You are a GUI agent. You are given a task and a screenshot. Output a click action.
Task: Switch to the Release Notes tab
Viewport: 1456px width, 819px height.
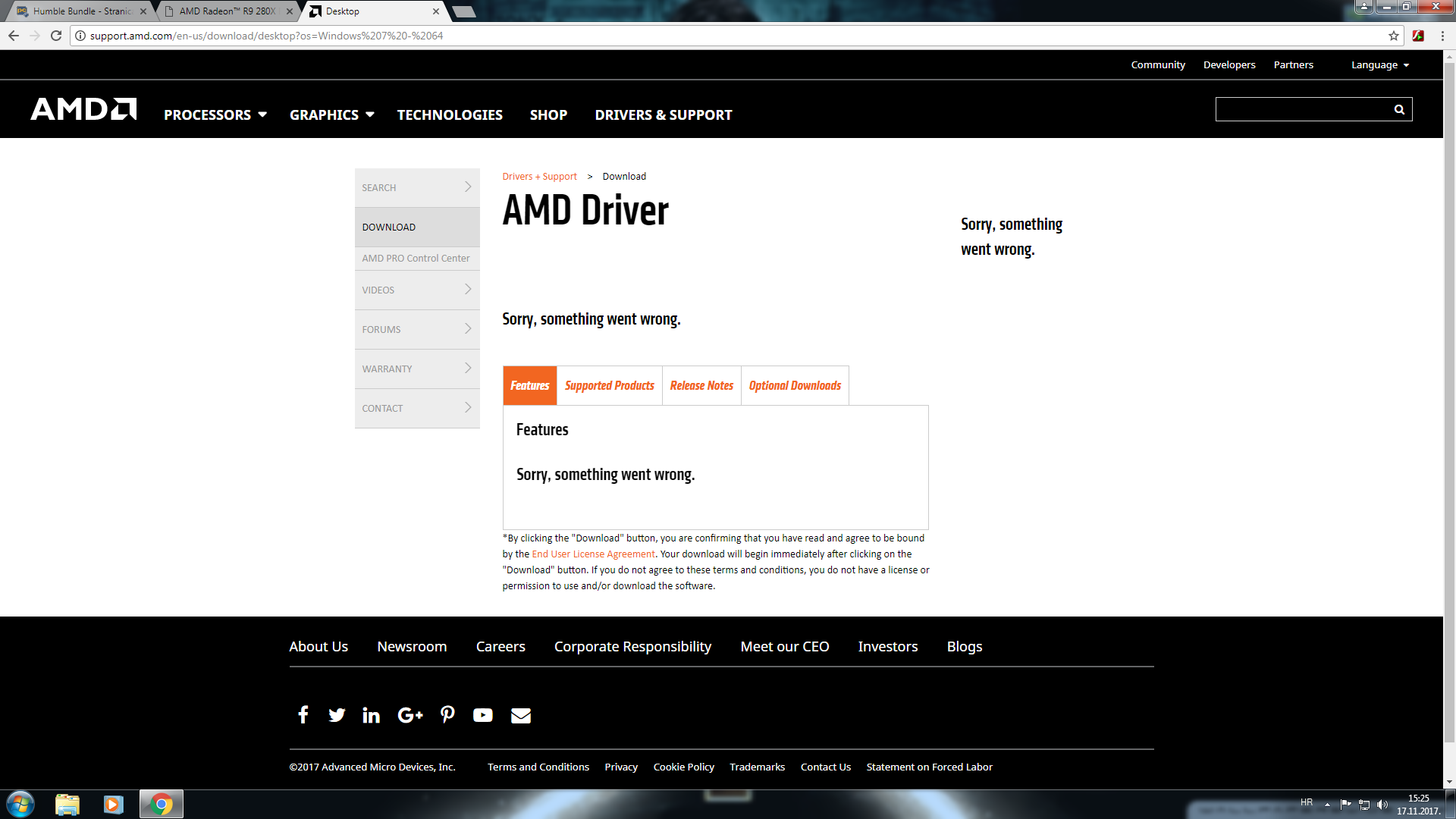click(701, 385)
